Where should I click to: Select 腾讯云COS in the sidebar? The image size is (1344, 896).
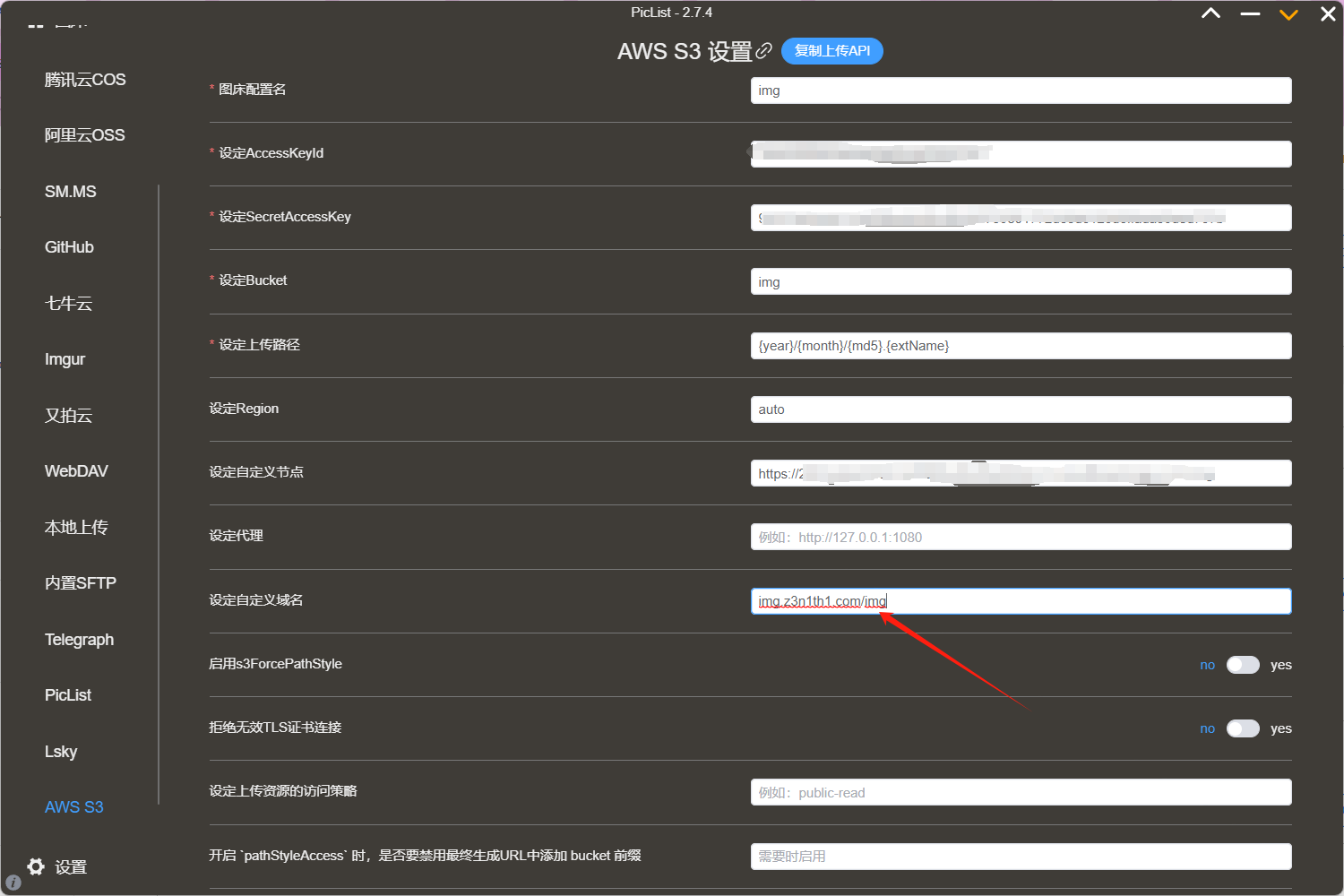point(85,80)
